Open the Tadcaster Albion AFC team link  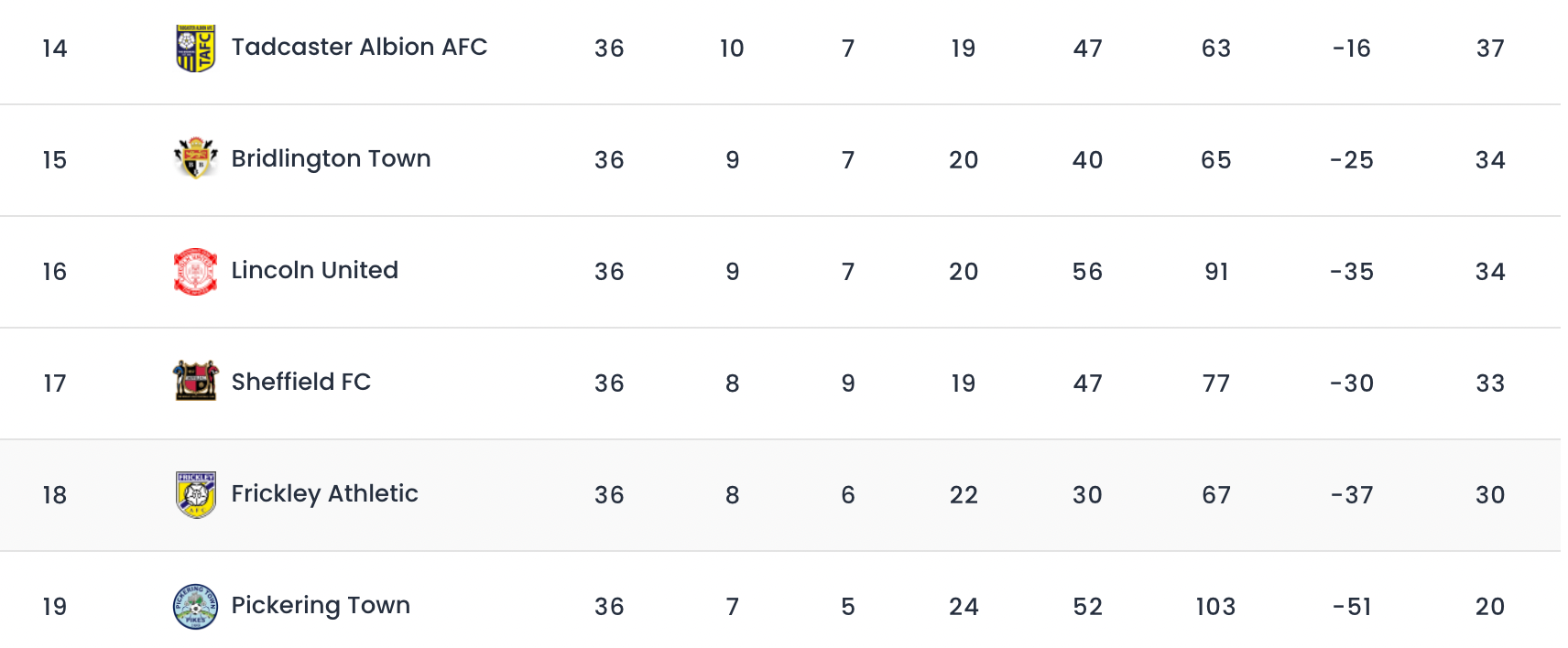[x=359, y=47]
